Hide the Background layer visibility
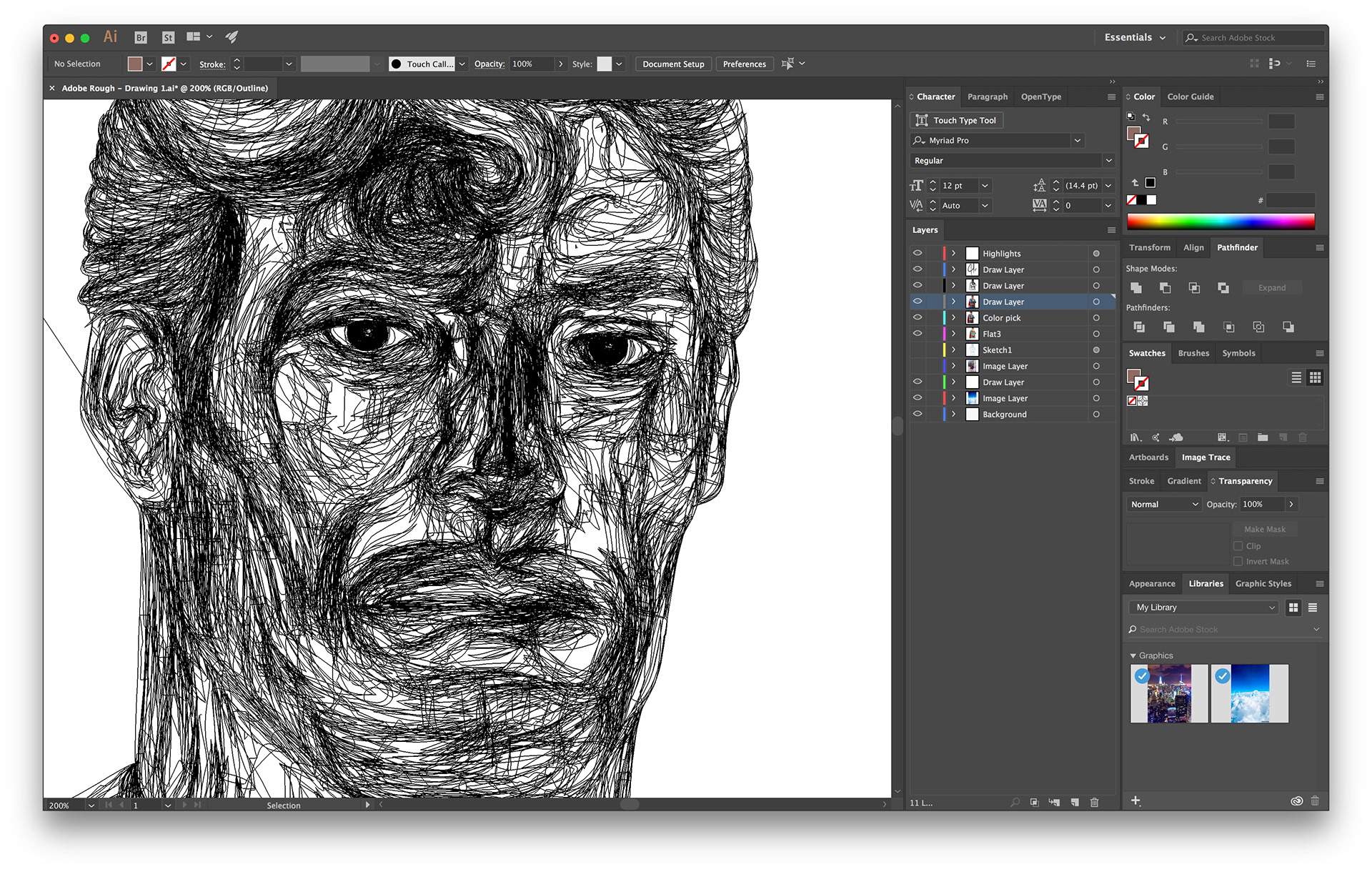 click(x=918, y=414)
